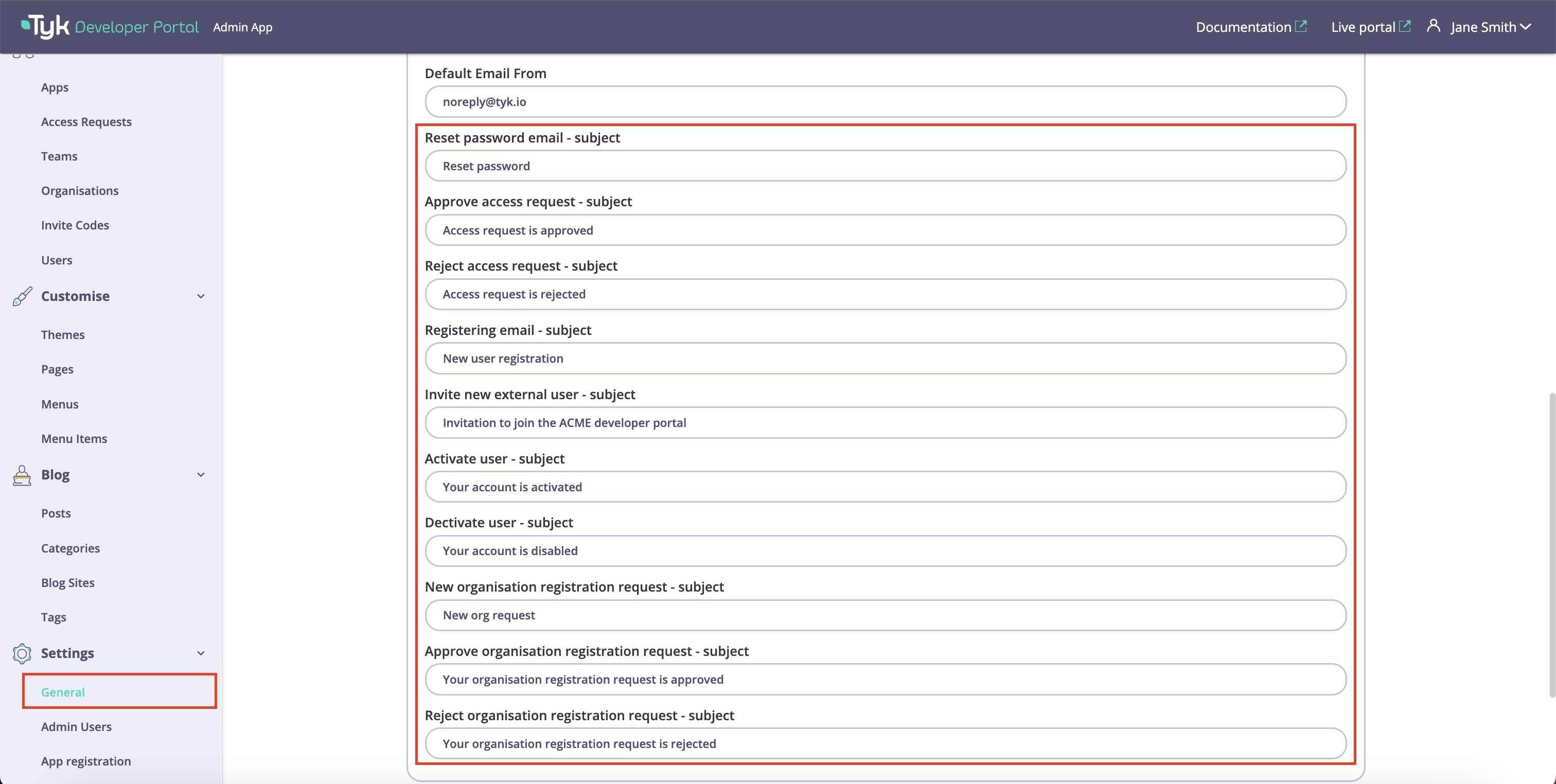
Task: Click the Reset password subject field
Action: pyautogui.click(x=885, y=166)
